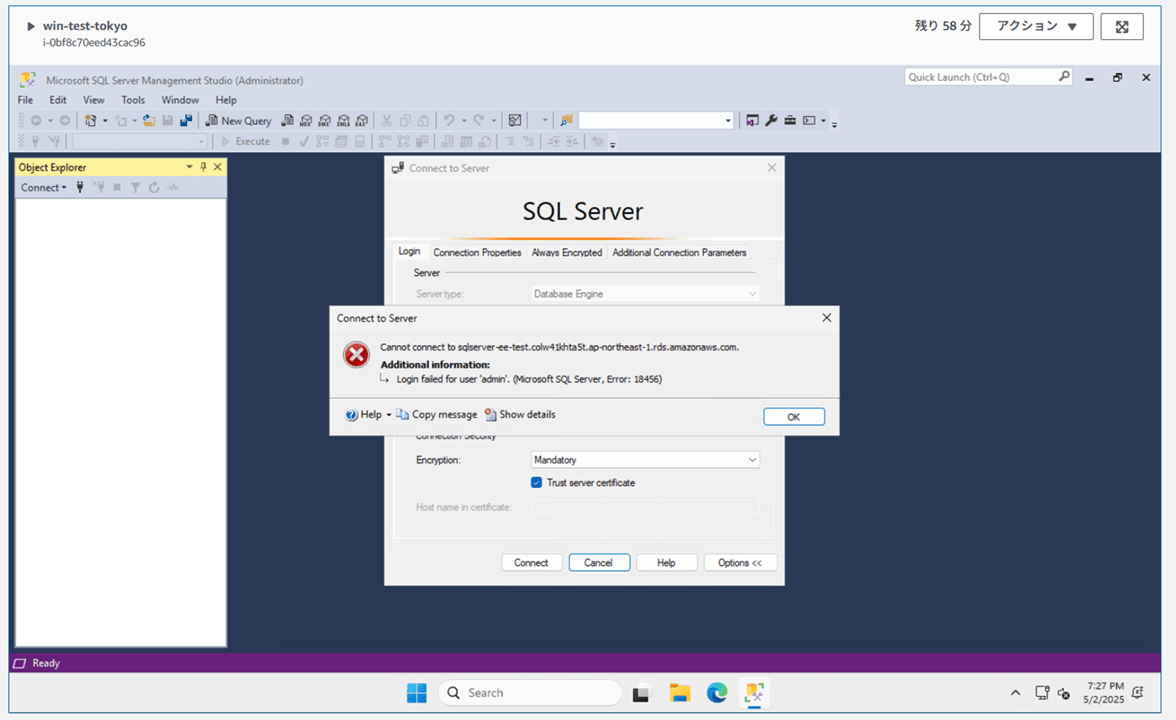The height and width of the screenshot is (720, 1176).
Task: Click the SSMS taskbar icon
Action: [754, 693]
